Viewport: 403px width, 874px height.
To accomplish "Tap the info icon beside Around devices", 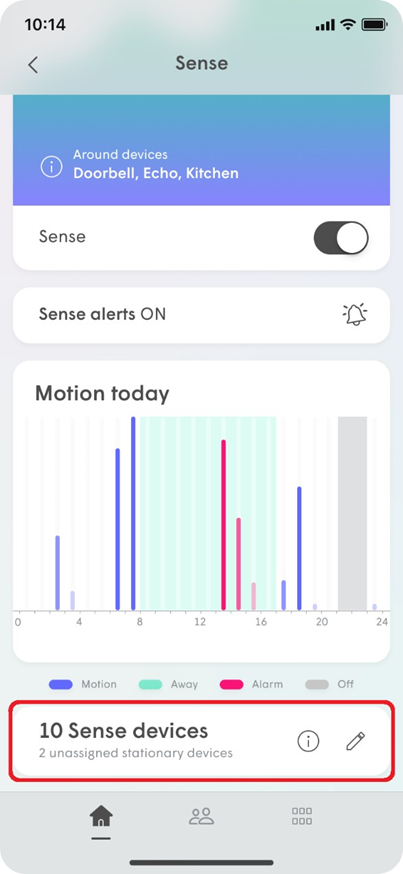I will 51,167.
